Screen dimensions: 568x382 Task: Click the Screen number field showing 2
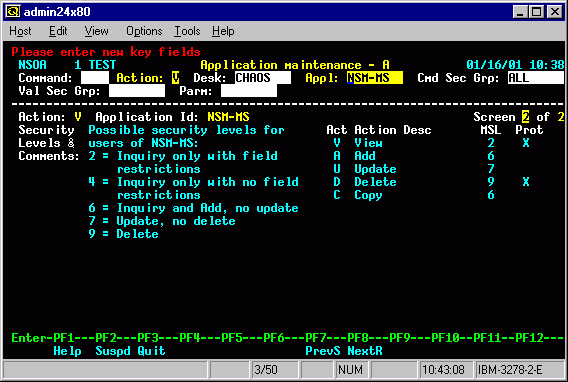coord(525,117)
